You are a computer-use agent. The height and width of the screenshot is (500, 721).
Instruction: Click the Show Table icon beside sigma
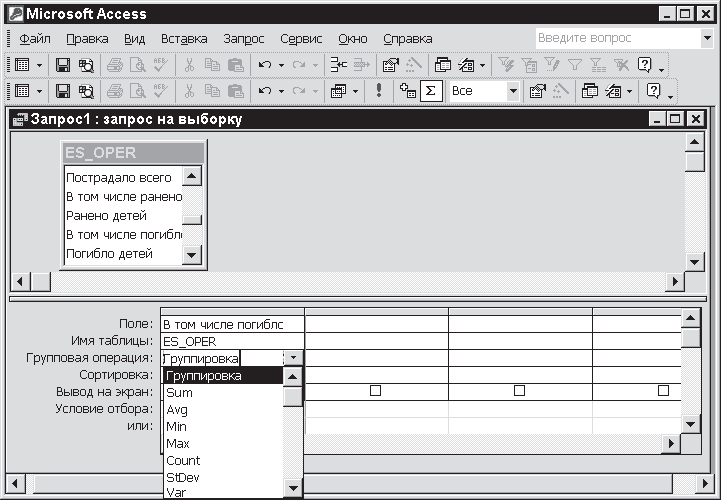point(407,91)
